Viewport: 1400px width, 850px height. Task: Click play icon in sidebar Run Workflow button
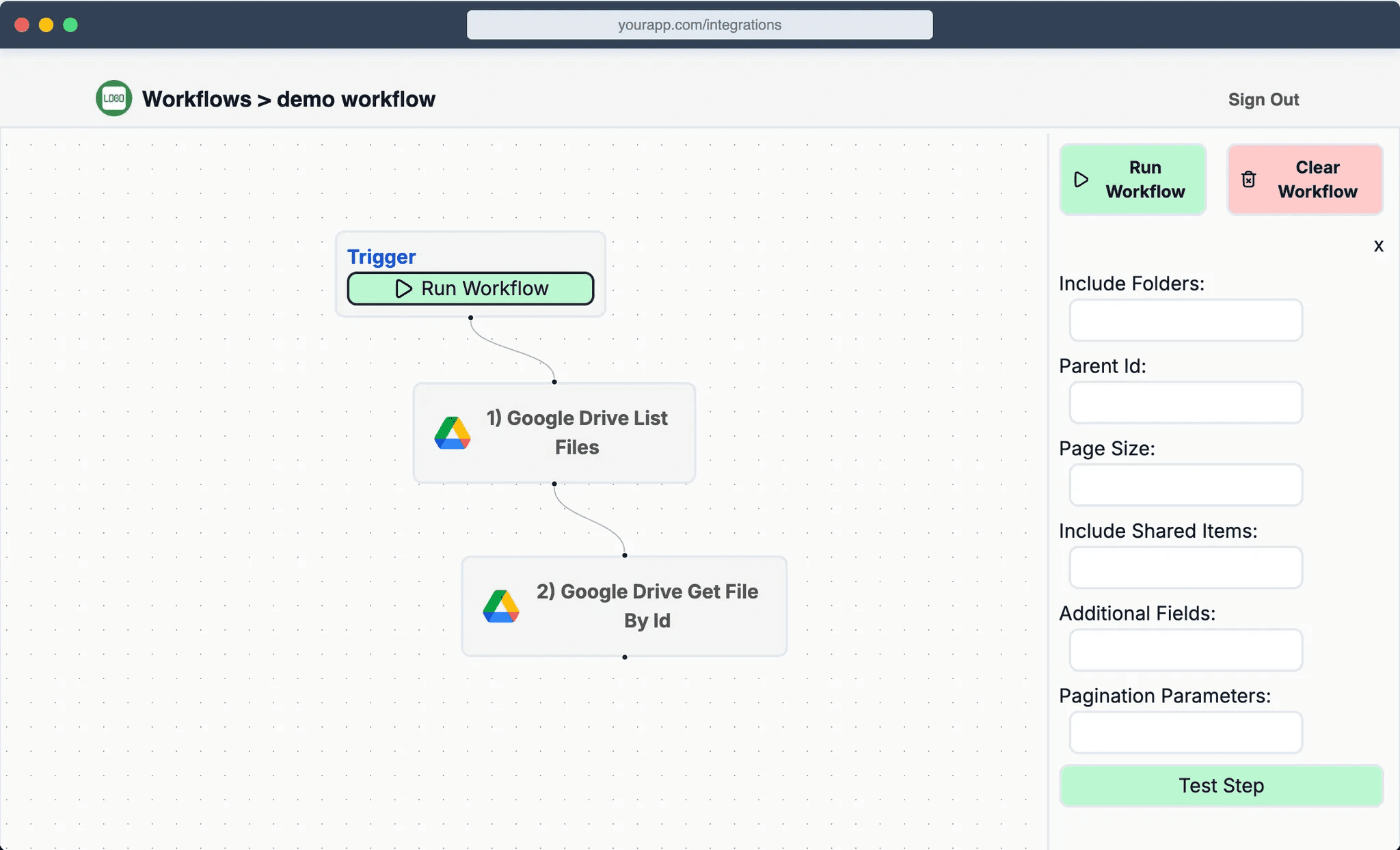click(1081, 180)
